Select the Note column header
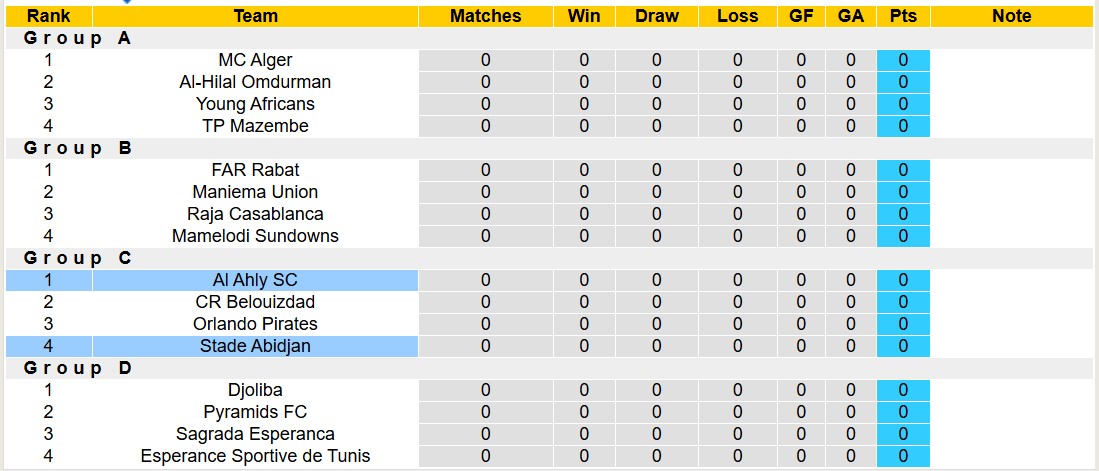 [x=1011, y=16]
